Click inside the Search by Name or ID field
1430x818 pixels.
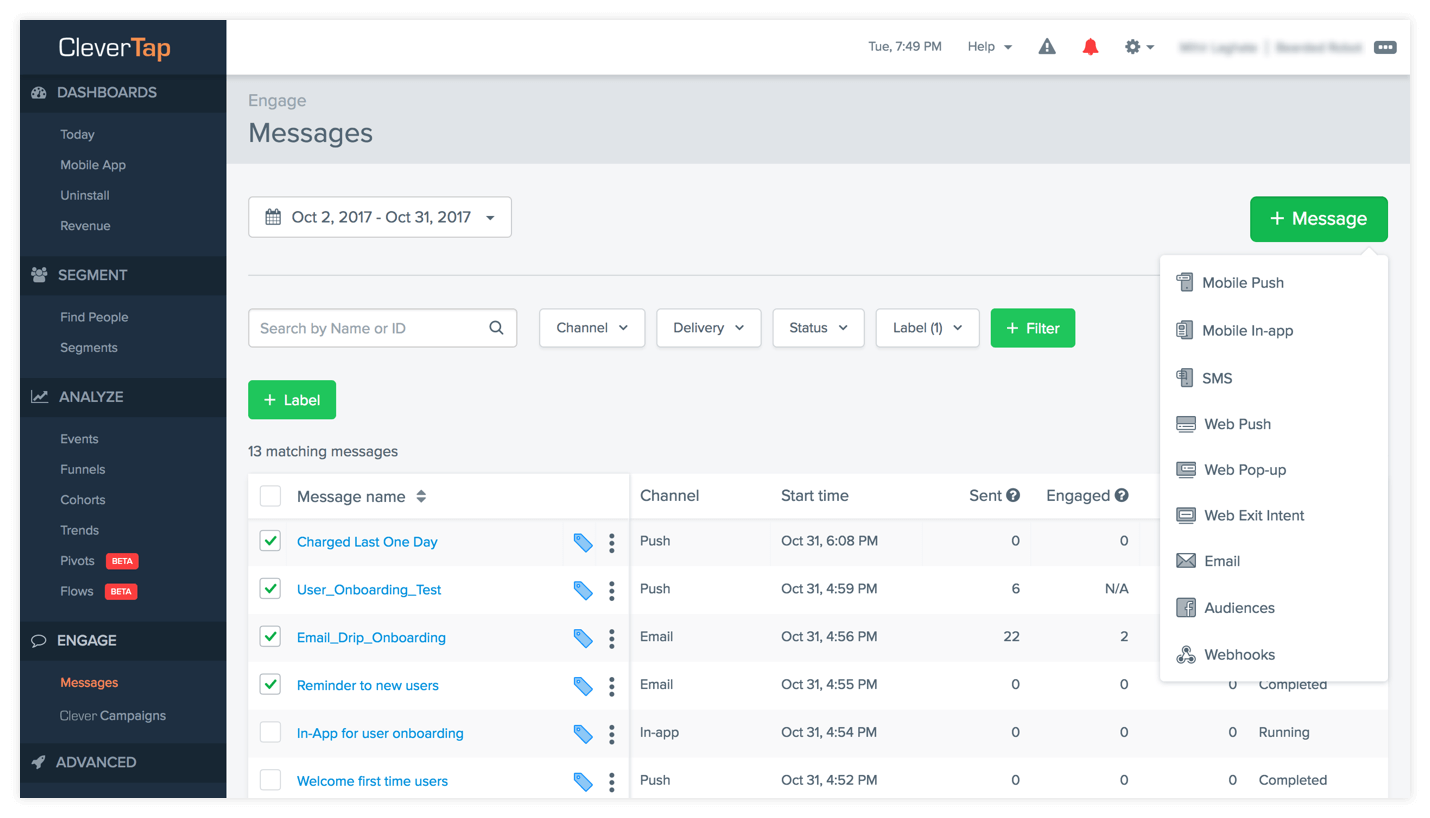(x=370, y=327)
